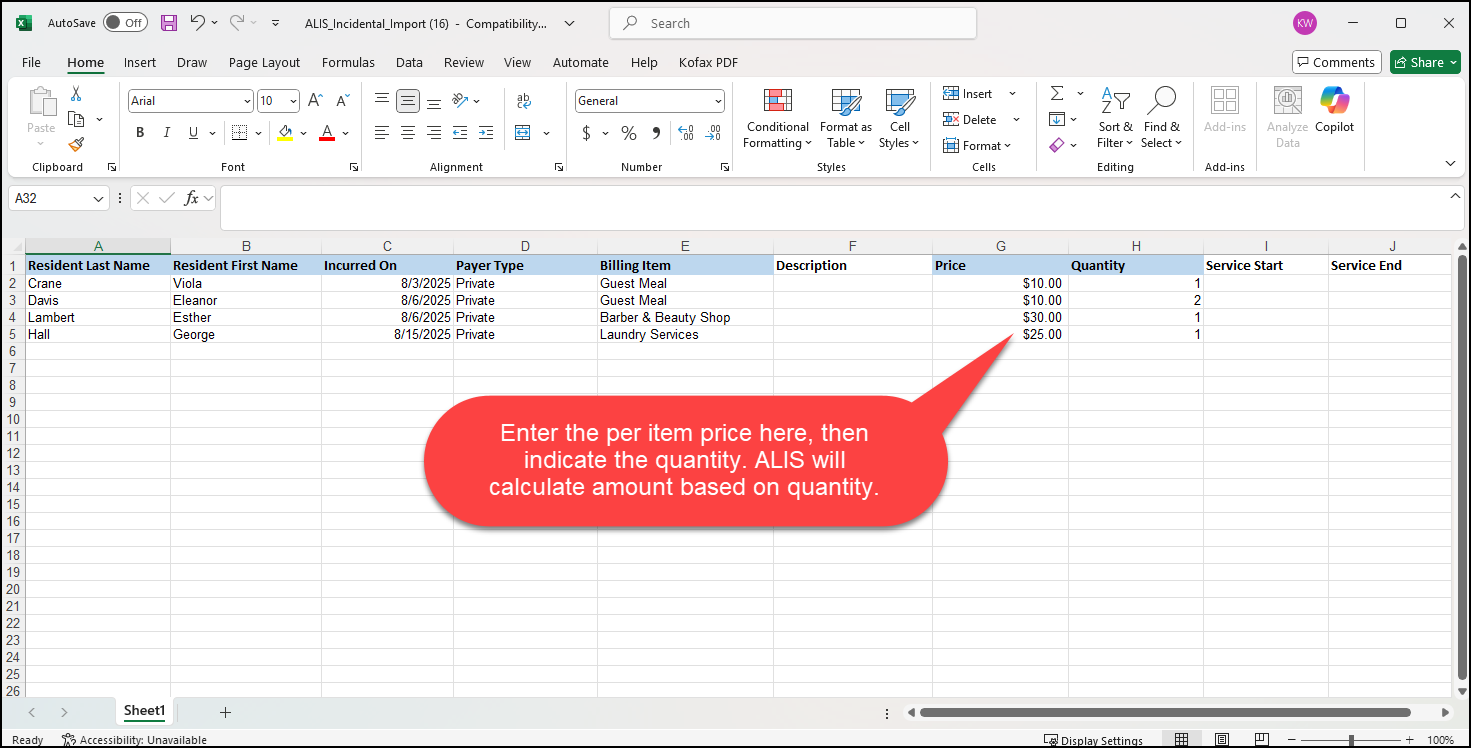
Task: Open the Fill Color dropdown arrow
Action: (x=303, y=132)
